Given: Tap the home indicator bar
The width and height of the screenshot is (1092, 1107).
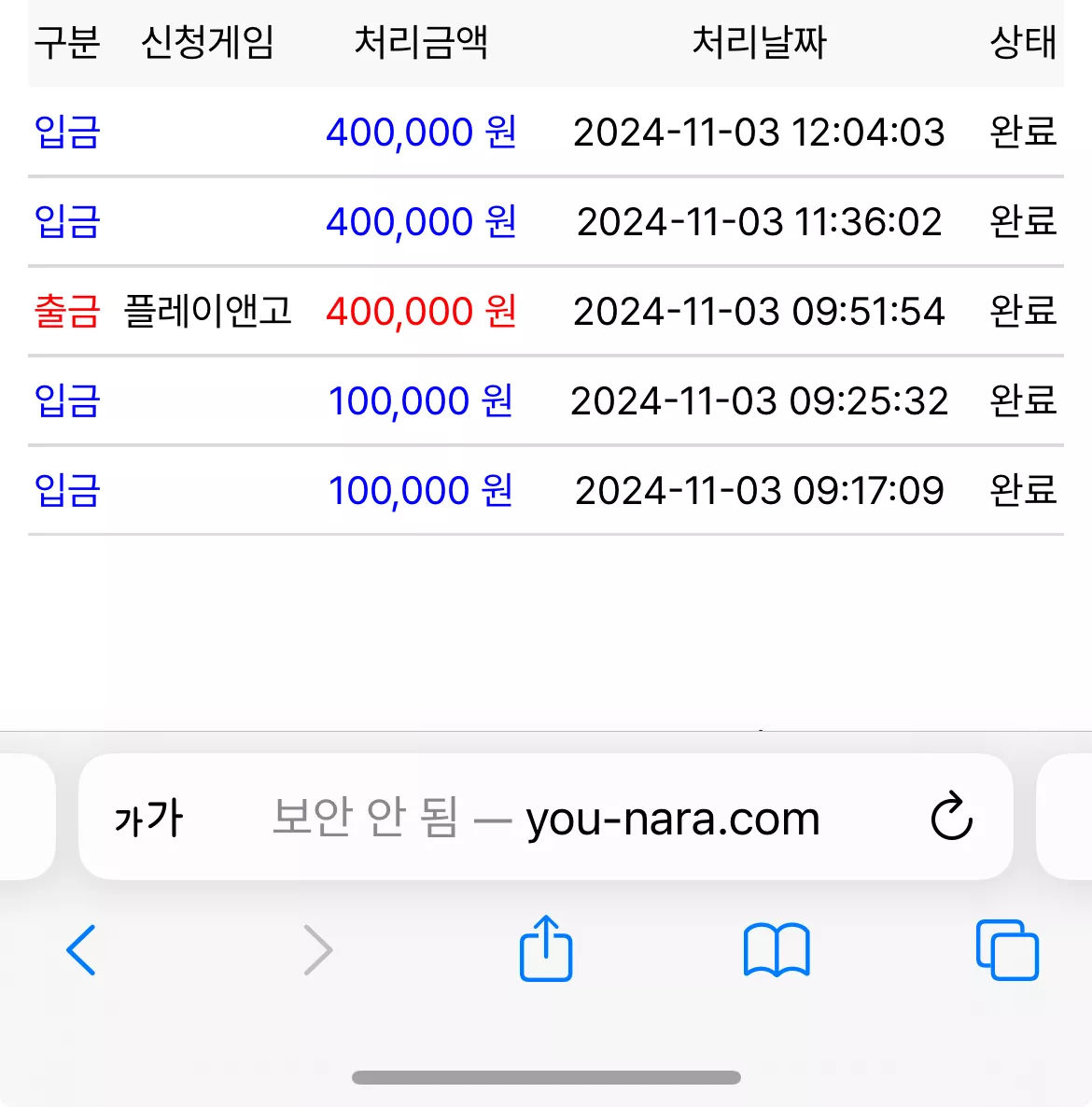Looking at the screenshot, I should [546, 1077].
